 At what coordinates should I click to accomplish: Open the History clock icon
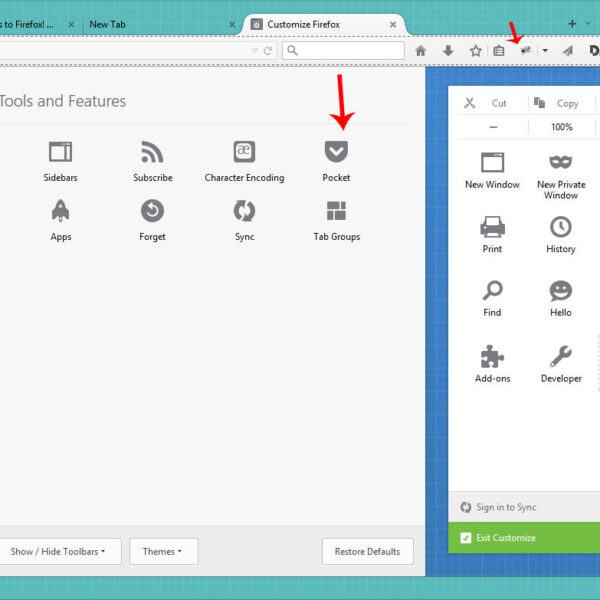coord(561,227)
